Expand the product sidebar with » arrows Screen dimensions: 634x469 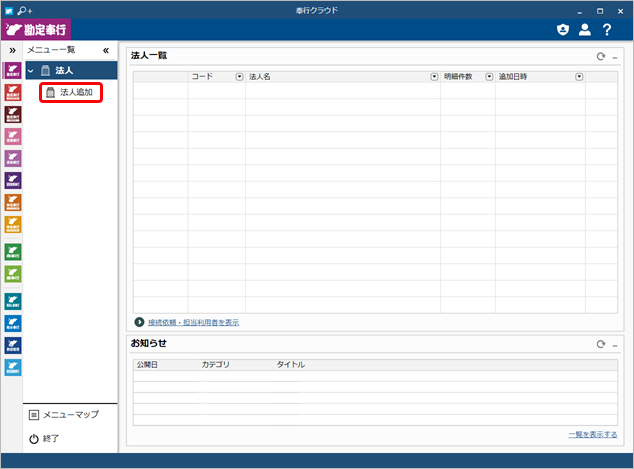[13, 50]
